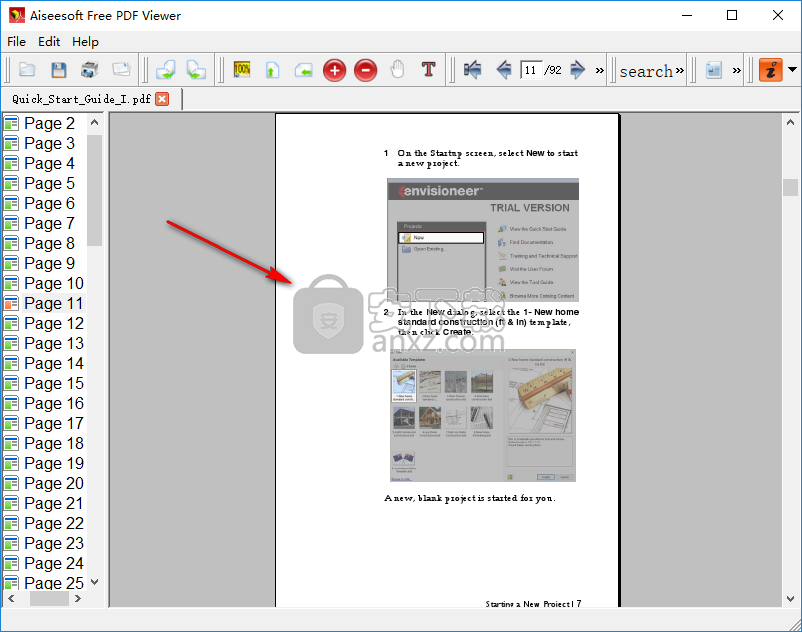
Task: Fit page height with green up-arrow icon
Action: click(x=273, y=70)
